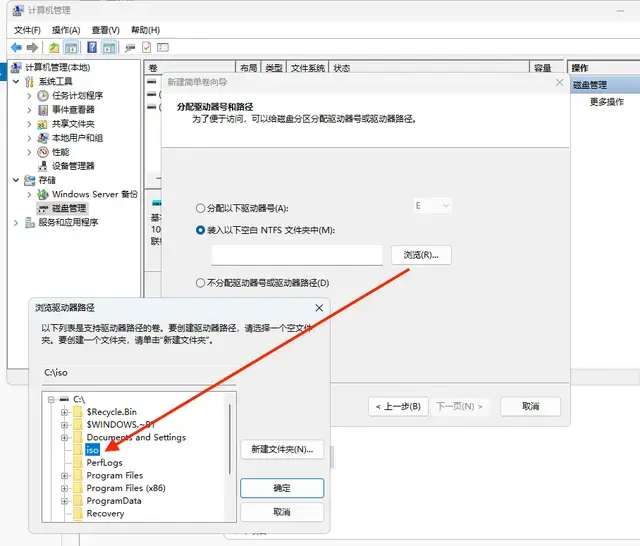Collapse the System Tools tree node
This screenshot has height=546, width=640.
pos(16,82)
